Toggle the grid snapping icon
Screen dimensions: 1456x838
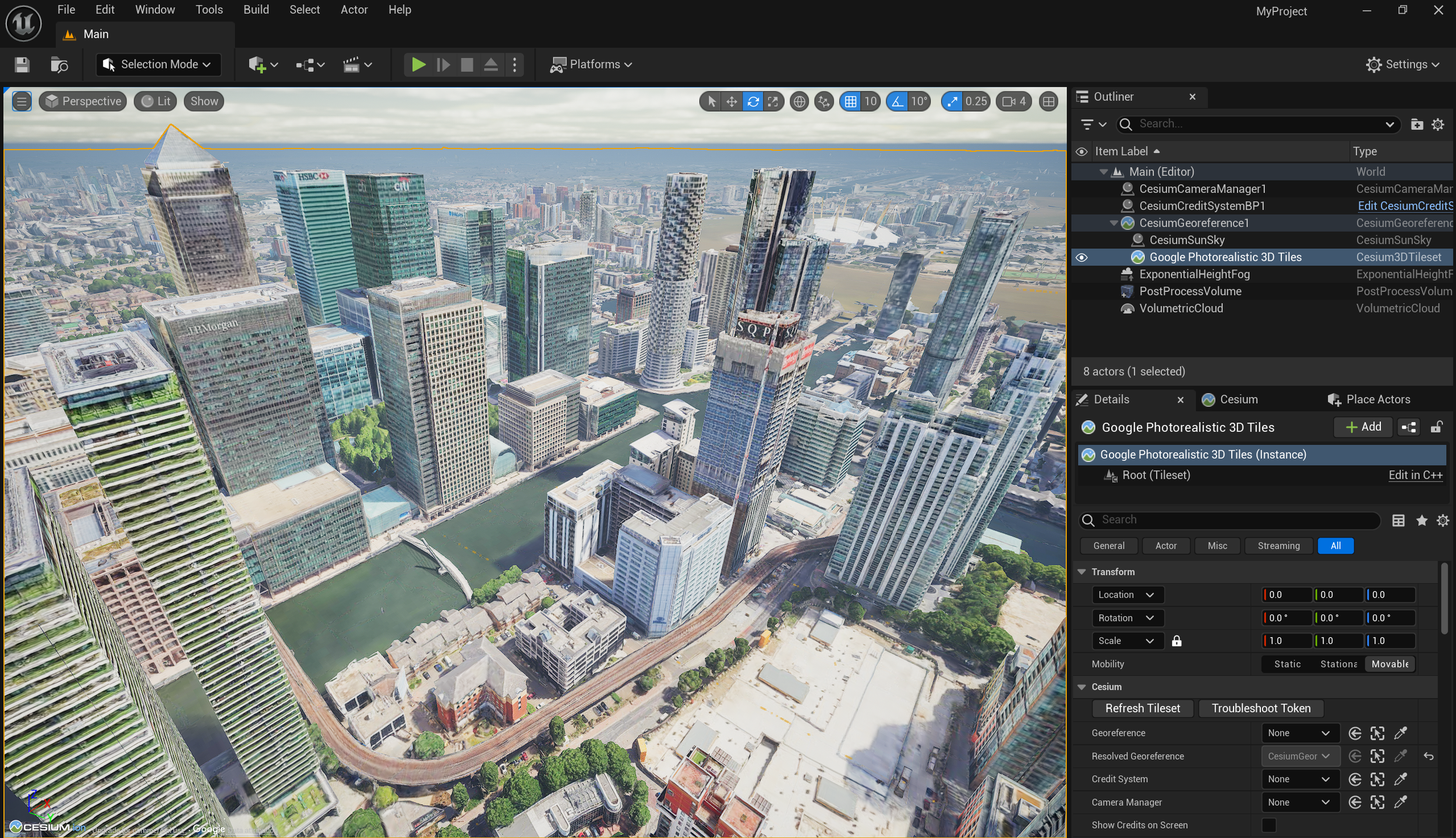click(850, 102)
